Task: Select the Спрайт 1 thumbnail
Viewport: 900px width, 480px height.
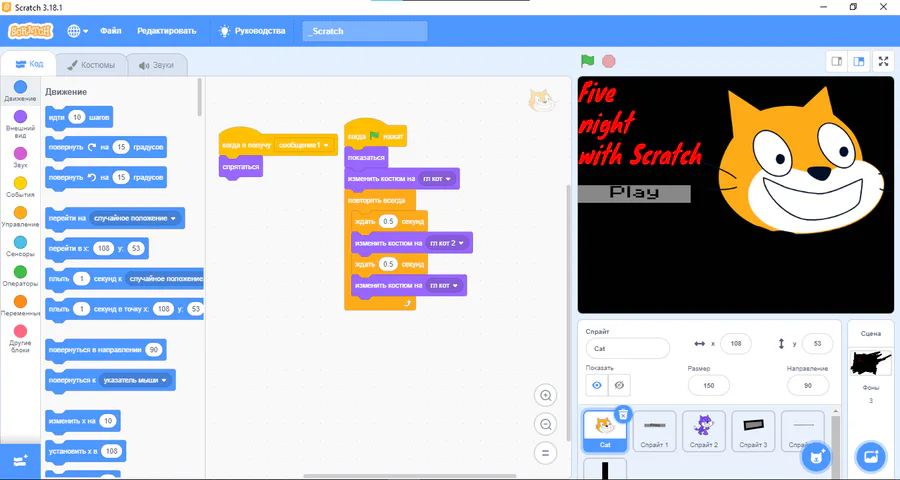Action: pos(654,431)
